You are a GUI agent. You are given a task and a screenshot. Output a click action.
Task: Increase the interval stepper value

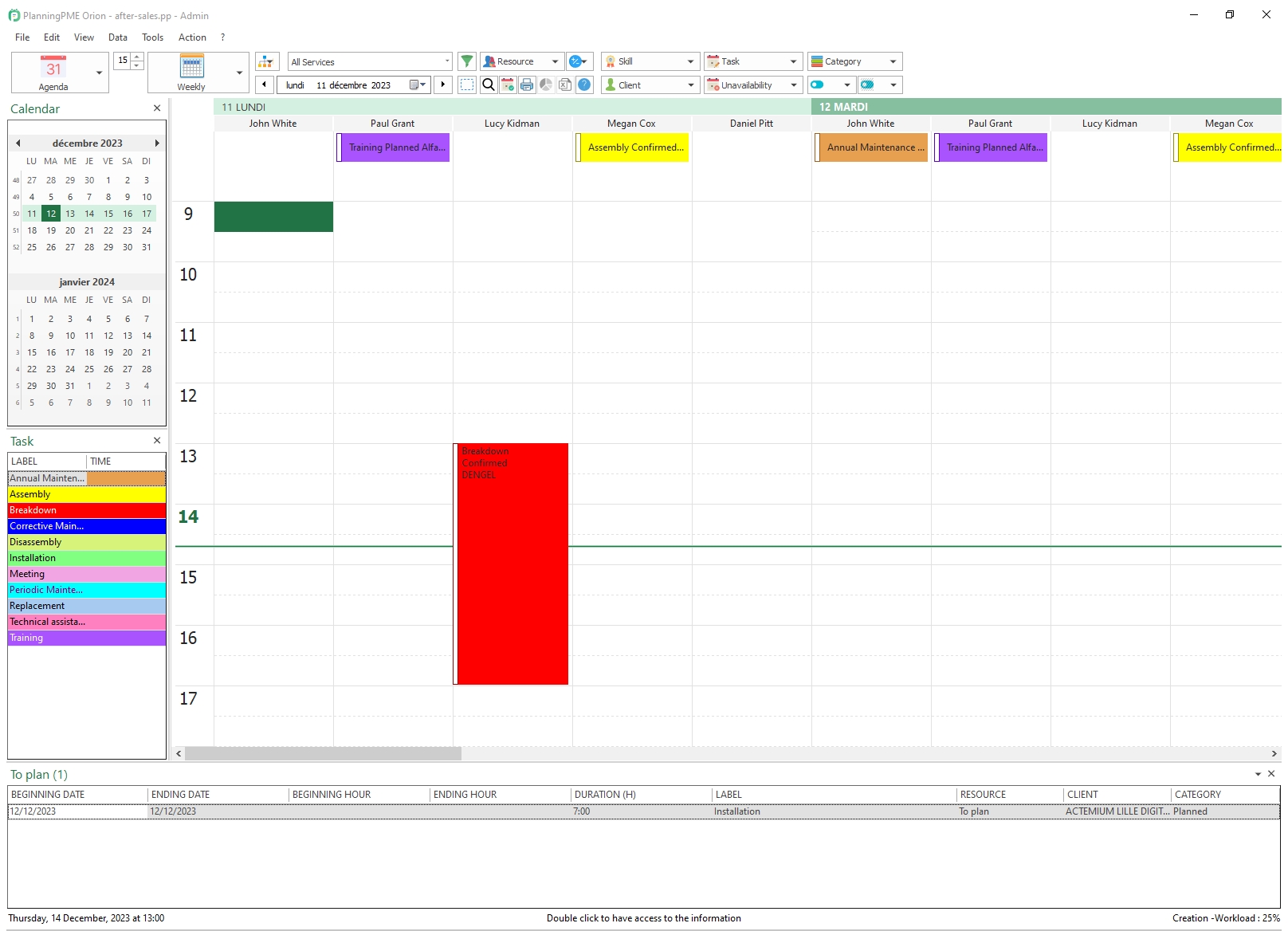pyautogui.click(x=137, y=57)
